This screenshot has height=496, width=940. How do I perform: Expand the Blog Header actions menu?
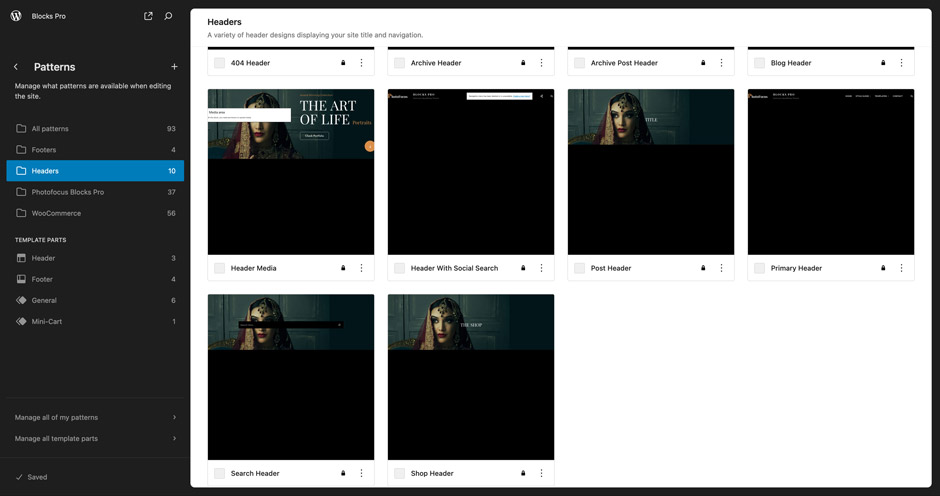click(x=901, y=63)
